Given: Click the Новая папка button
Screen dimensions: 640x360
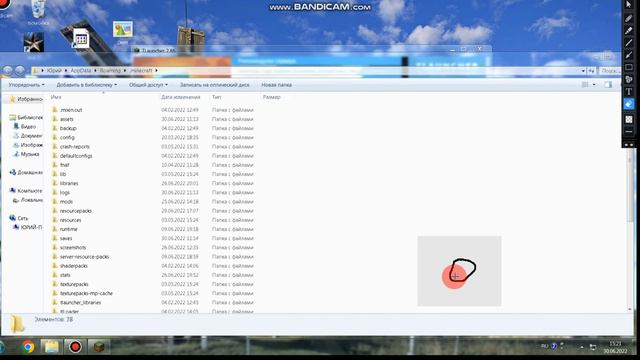Looking at the screenshot, I should click(276, 85).
